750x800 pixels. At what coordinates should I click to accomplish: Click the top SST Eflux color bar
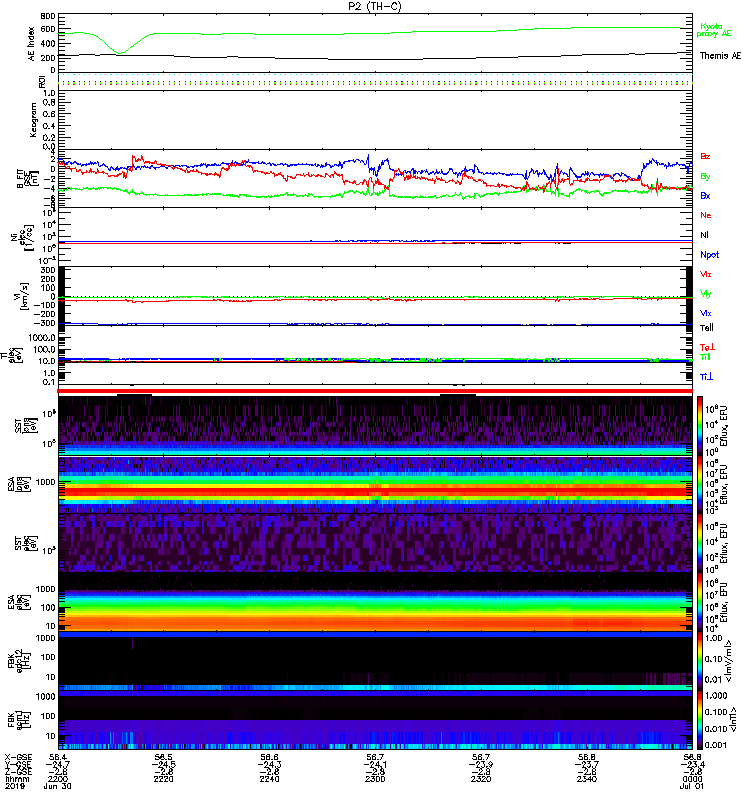click(x=701, y=423)
